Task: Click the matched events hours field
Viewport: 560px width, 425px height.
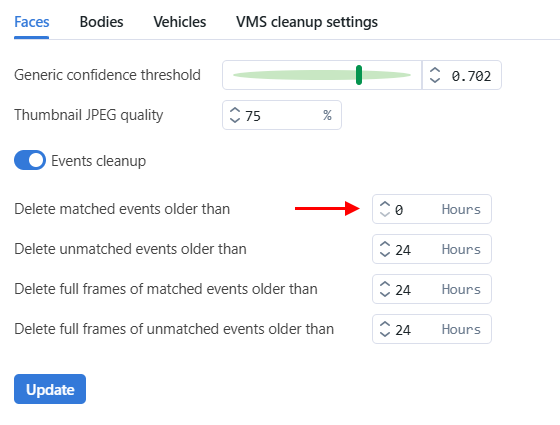Action: tap(432, 209)
